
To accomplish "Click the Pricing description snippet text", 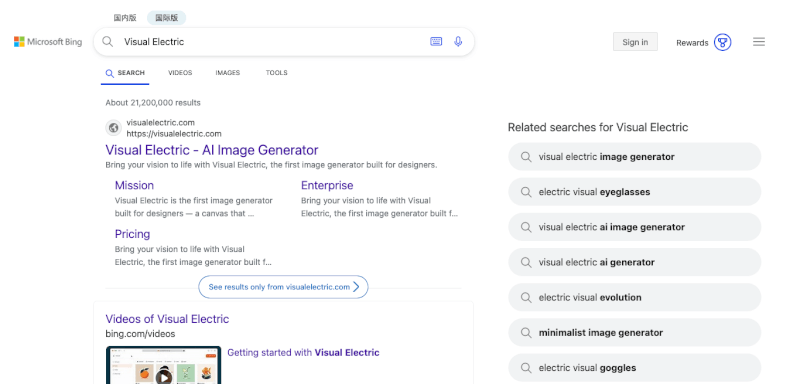I will click(193, 256).
